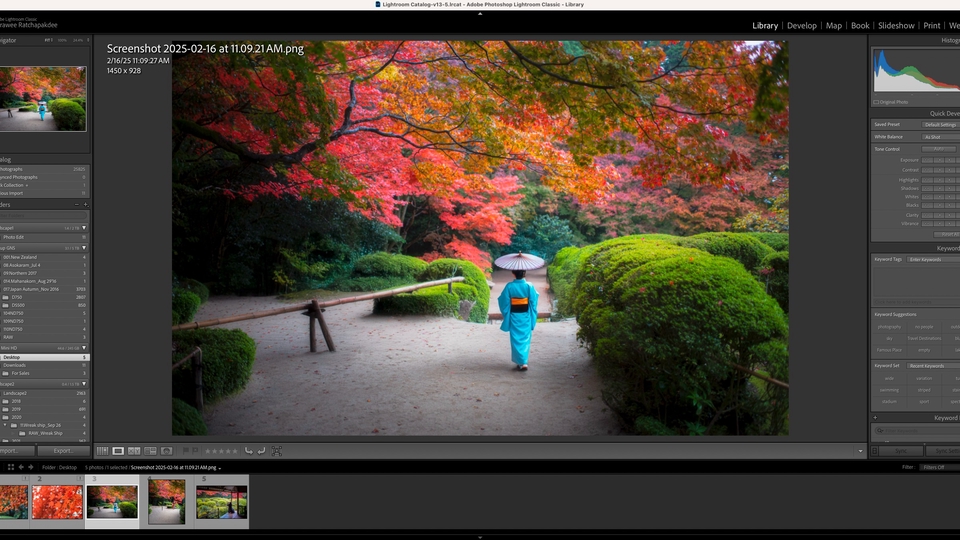Collapse the bottom filmstrip panel arrow
960x540 pixels.
pyautogui.click(x=480, y=537)
